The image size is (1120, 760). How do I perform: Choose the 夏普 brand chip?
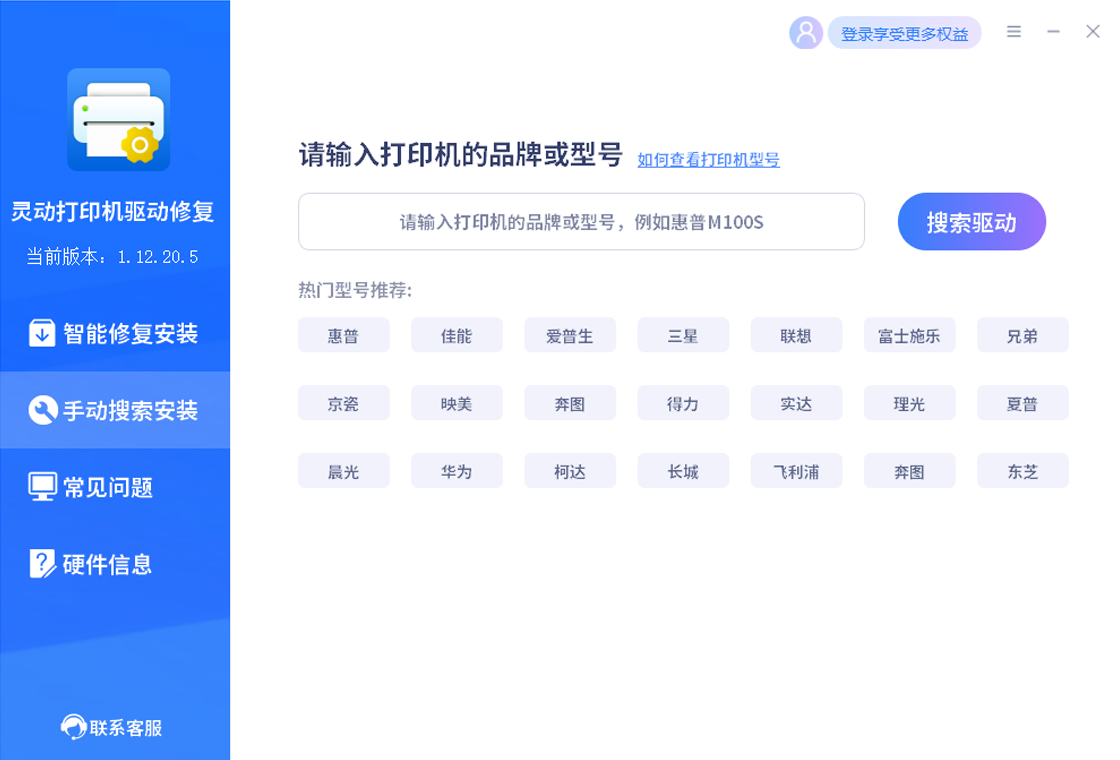point(1023,403)
